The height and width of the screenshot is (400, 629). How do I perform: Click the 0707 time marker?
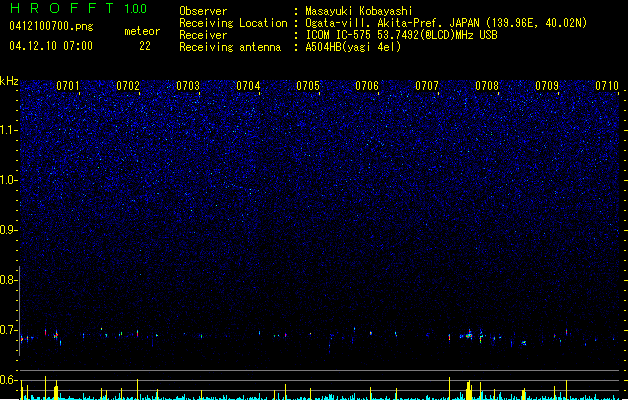tap(427, 86)
